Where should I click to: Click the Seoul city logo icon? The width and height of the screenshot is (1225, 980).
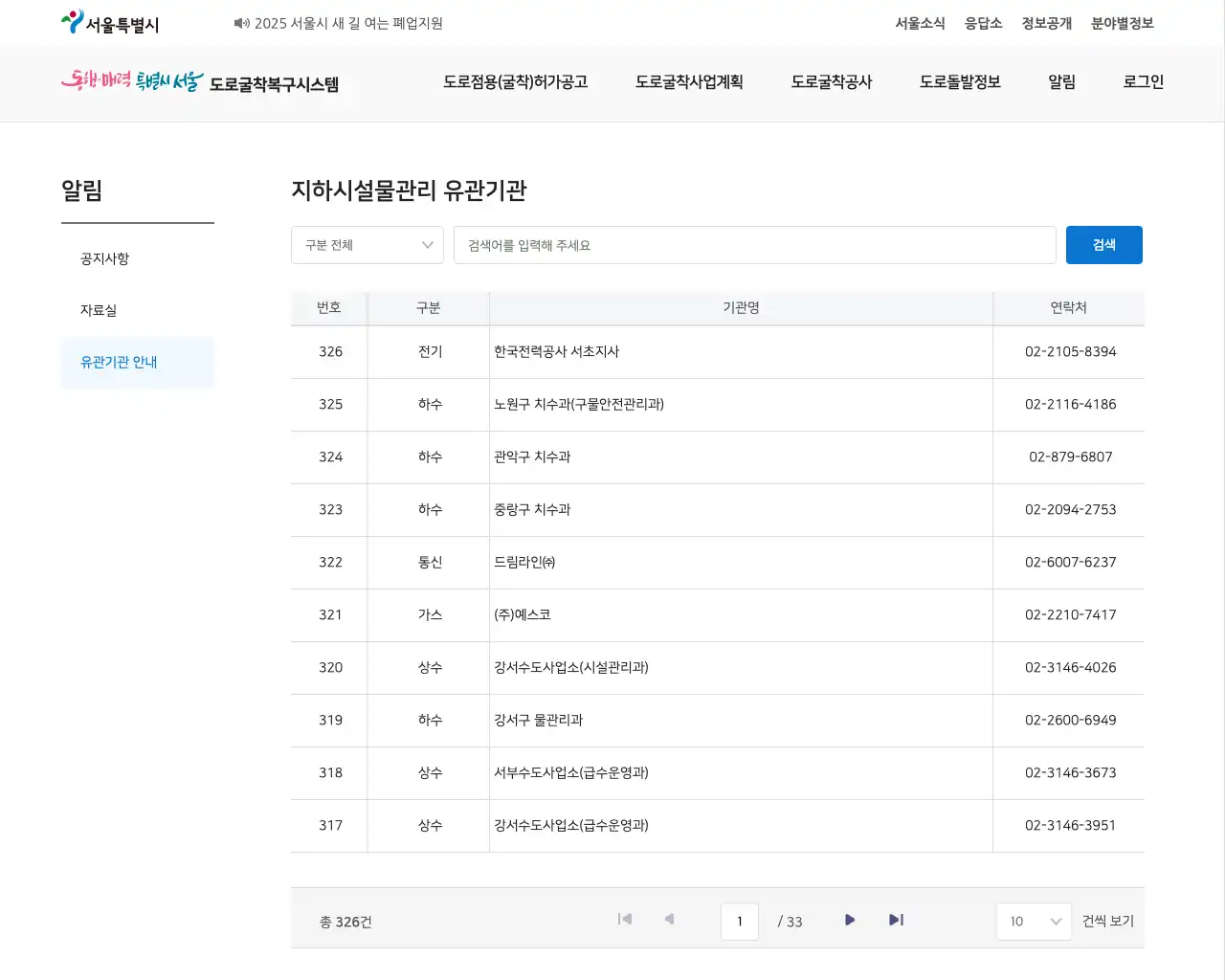(x=73, y=22)
